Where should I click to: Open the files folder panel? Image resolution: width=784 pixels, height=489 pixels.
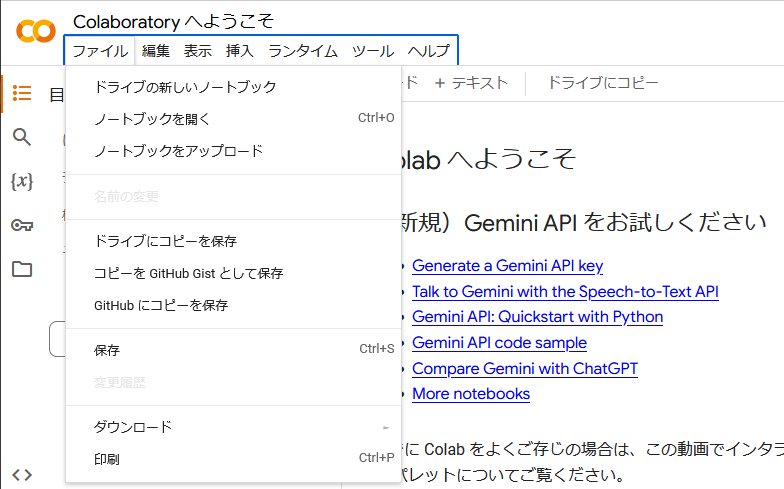22,270
